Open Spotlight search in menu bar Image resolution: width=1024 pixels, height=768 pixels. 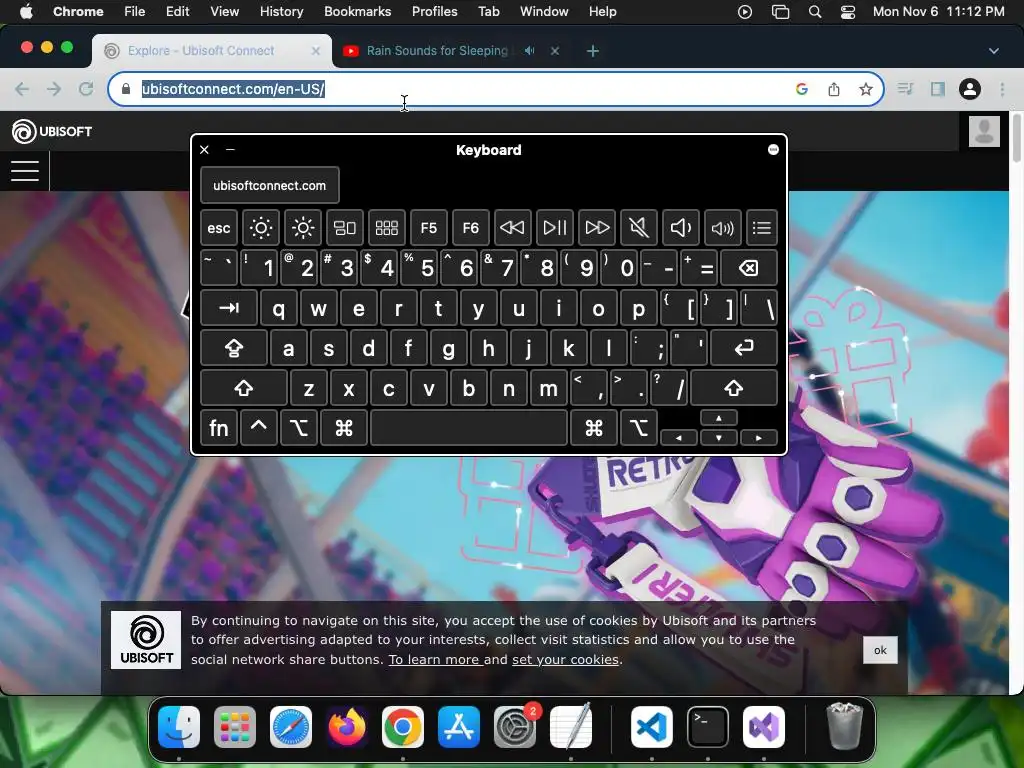click(x=814, y=12)
